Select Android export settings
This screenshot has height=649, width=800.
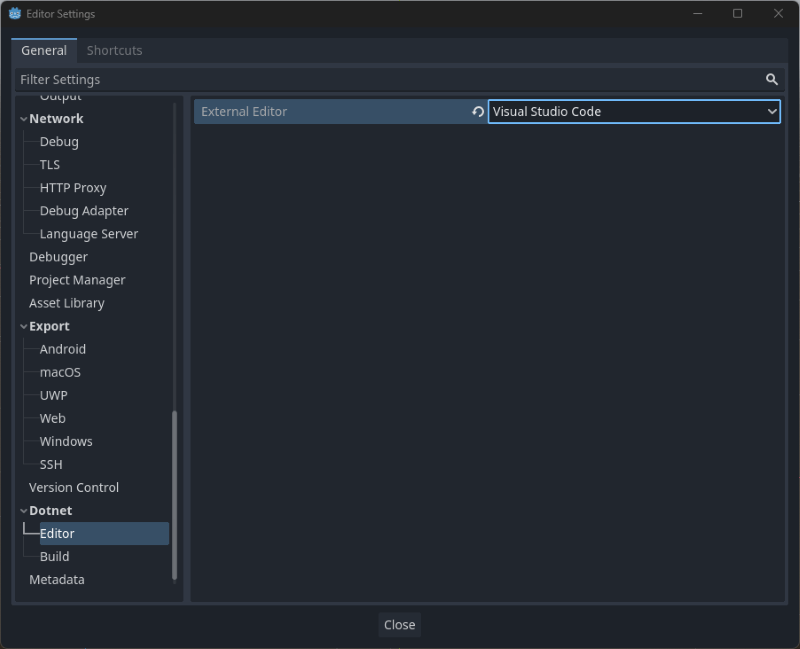click(x=62, y=349)
